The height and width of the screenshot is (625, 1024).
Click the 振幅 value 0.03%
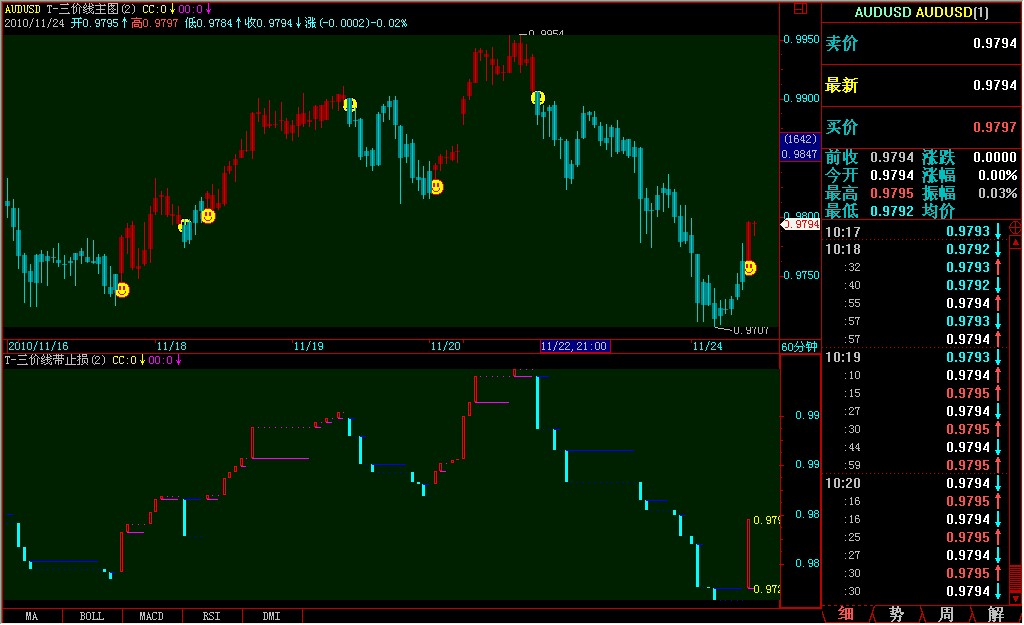pyautogui.click(x=997, y=194)
